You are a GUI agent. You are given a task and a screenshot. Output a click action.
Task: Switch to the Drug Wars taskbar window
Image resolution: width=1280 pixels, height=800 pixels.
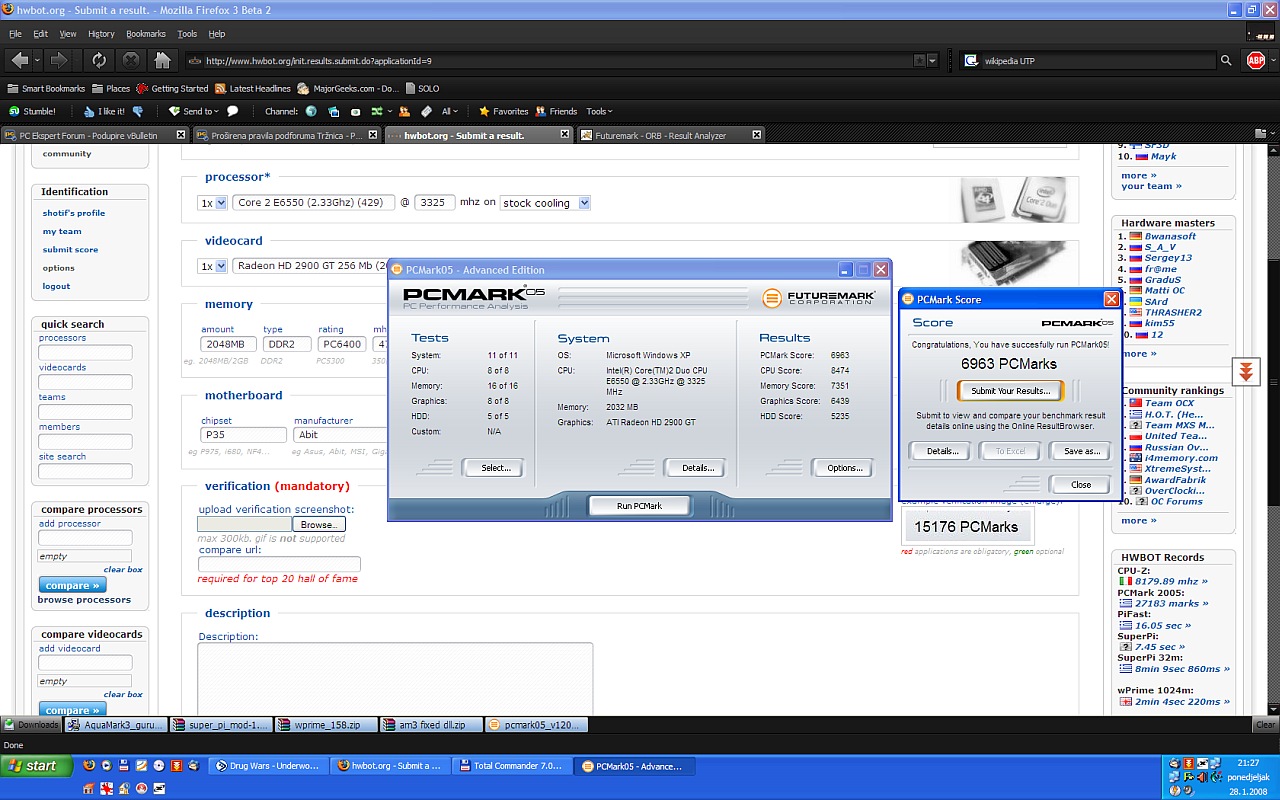[267, 766]
